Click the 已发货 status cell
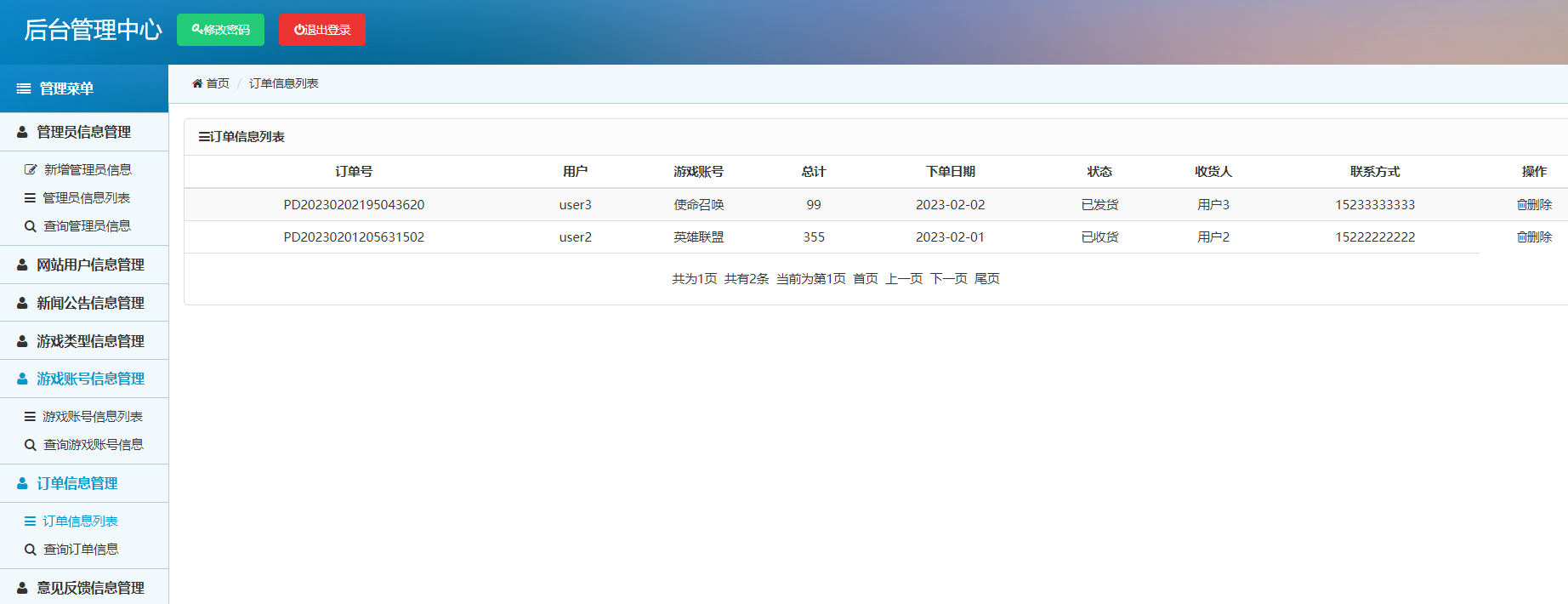Screen dimensions: 1568x604 tap(1099, 204)
